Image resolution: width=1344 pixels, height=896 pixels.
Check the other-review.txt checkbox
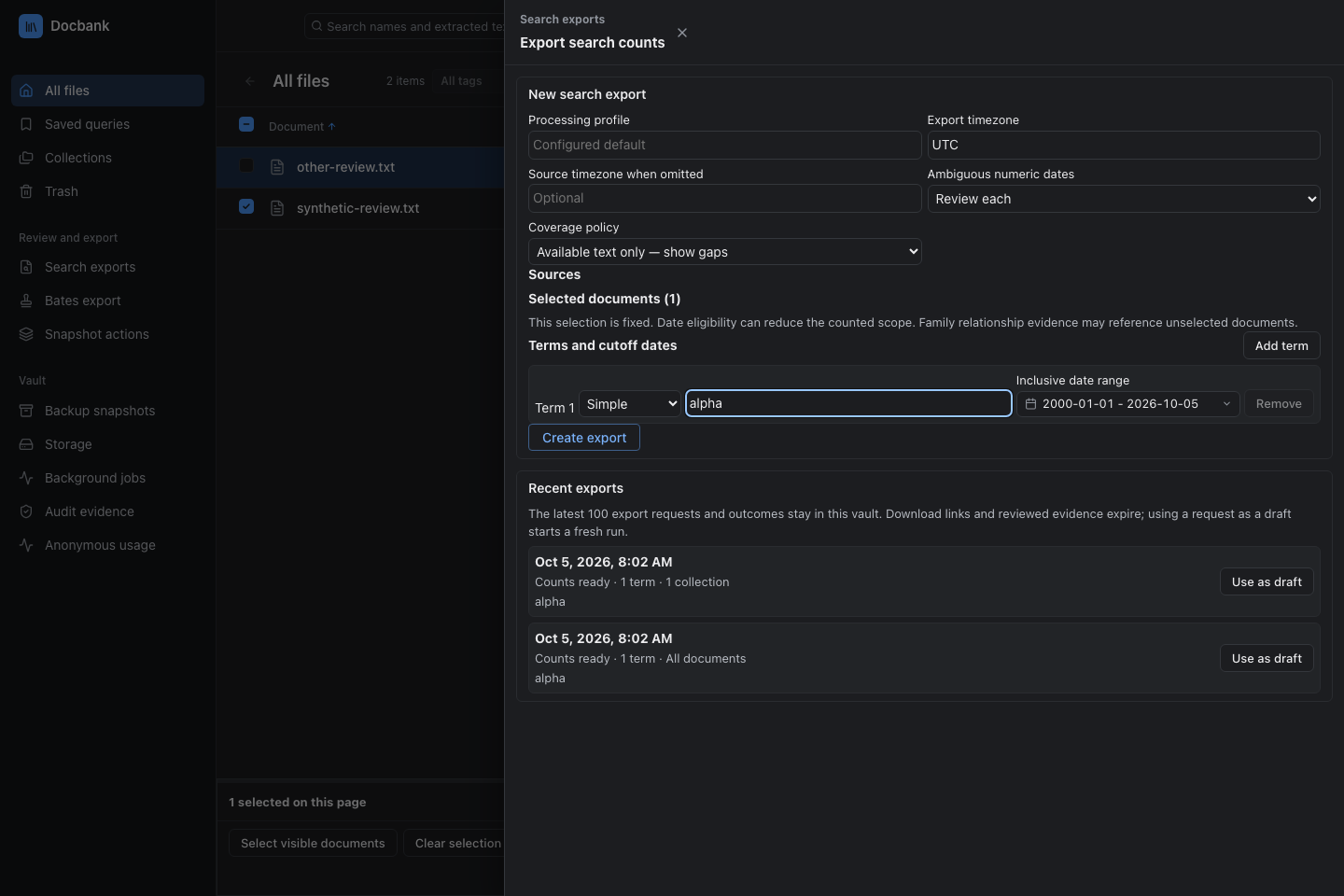[246, 165]
